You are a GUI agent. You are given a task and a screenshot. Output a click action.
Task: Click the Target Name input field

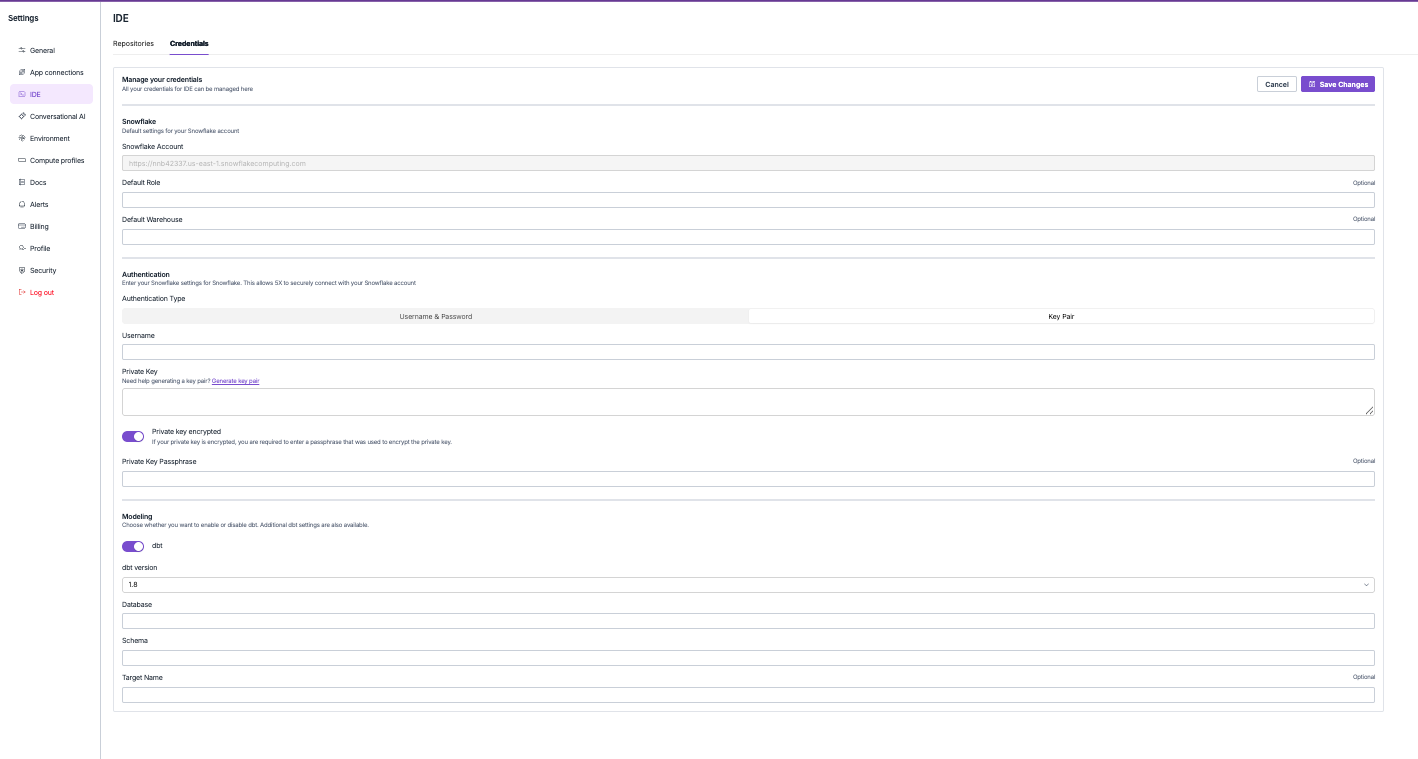(748, 694)
